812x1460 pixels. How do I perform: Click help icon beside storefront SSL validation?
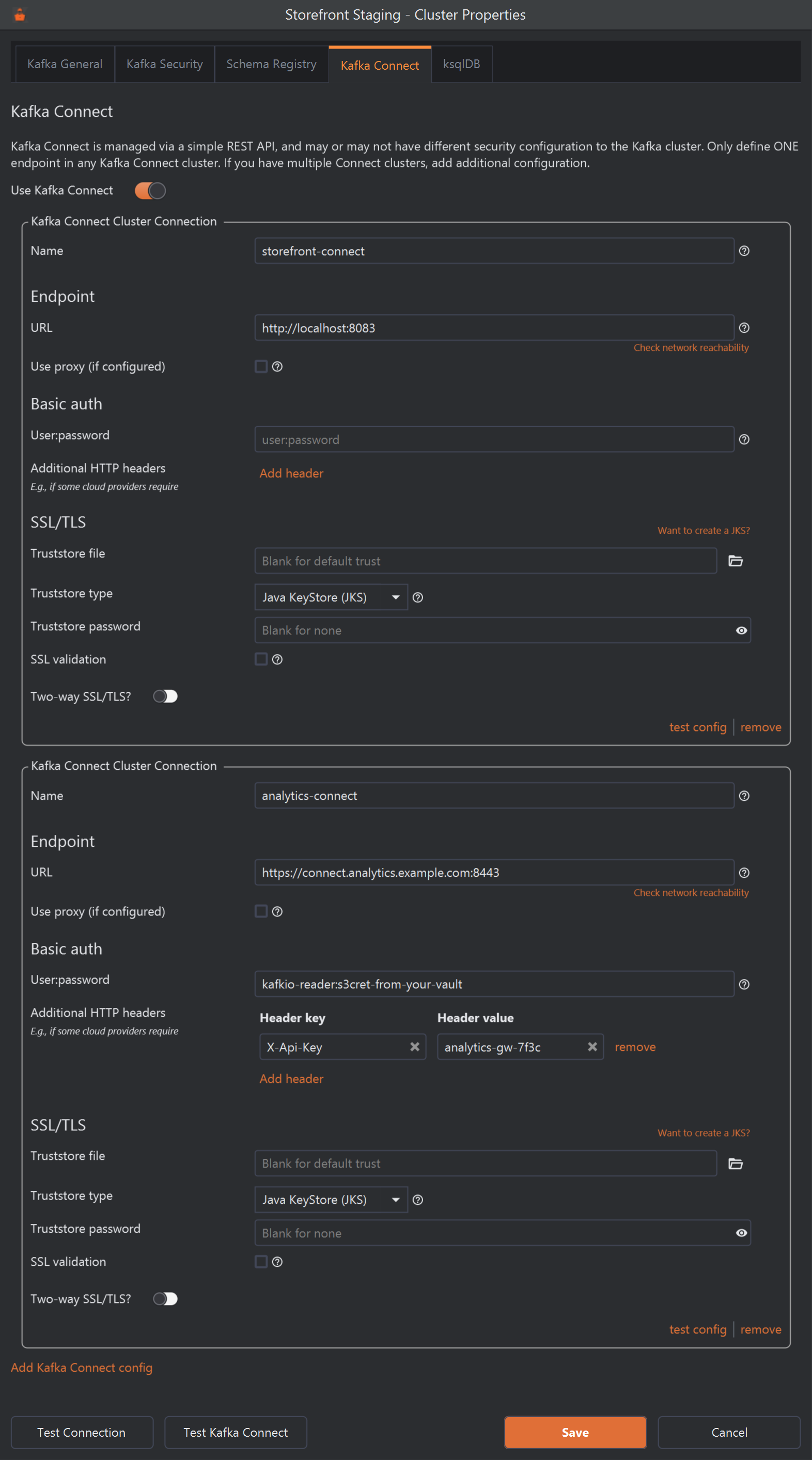[x=277, y=659]
